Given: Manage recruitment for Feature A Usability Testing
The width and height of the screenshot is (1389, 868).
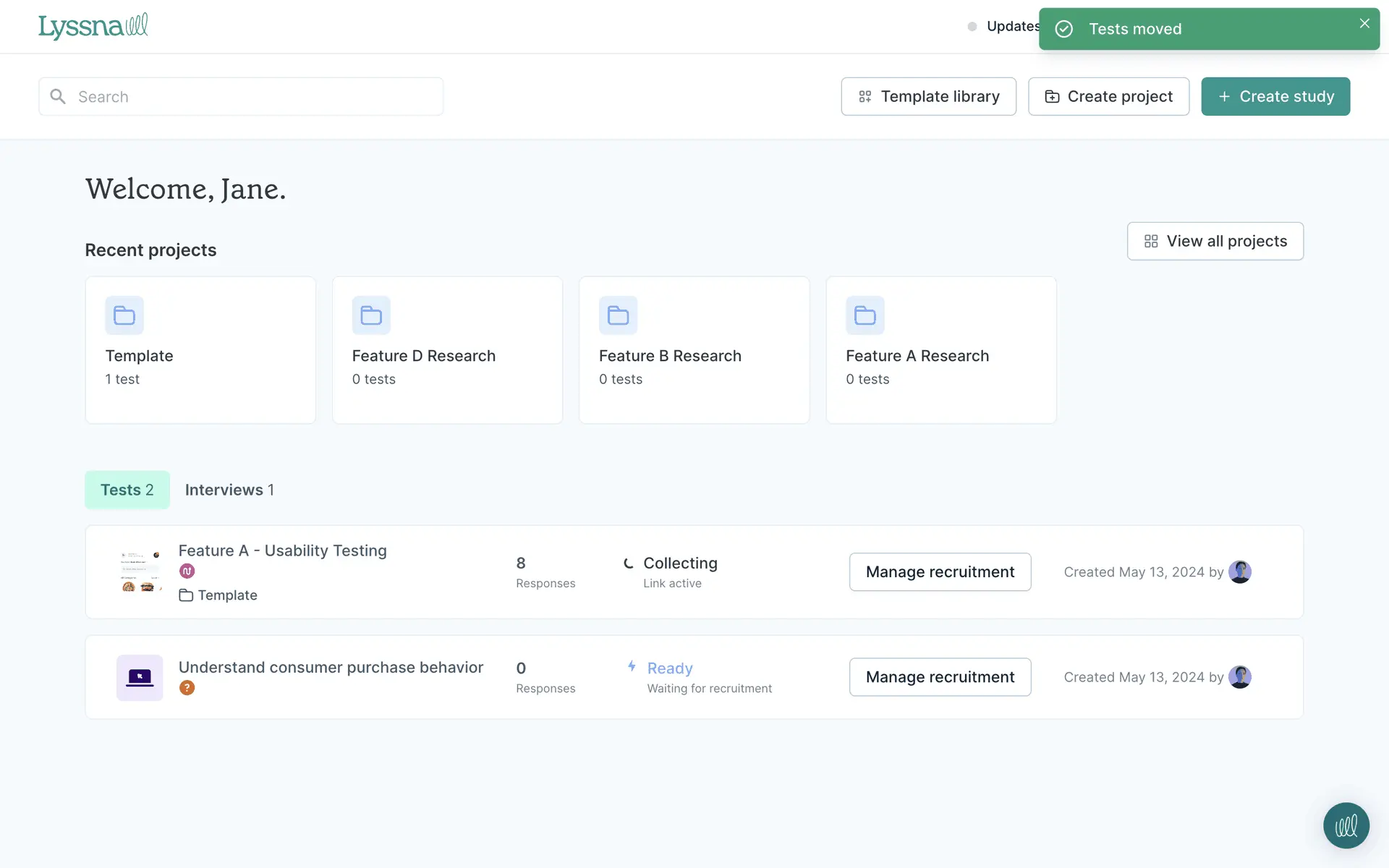Looking at the screenshot, I should tap(940, 572).
